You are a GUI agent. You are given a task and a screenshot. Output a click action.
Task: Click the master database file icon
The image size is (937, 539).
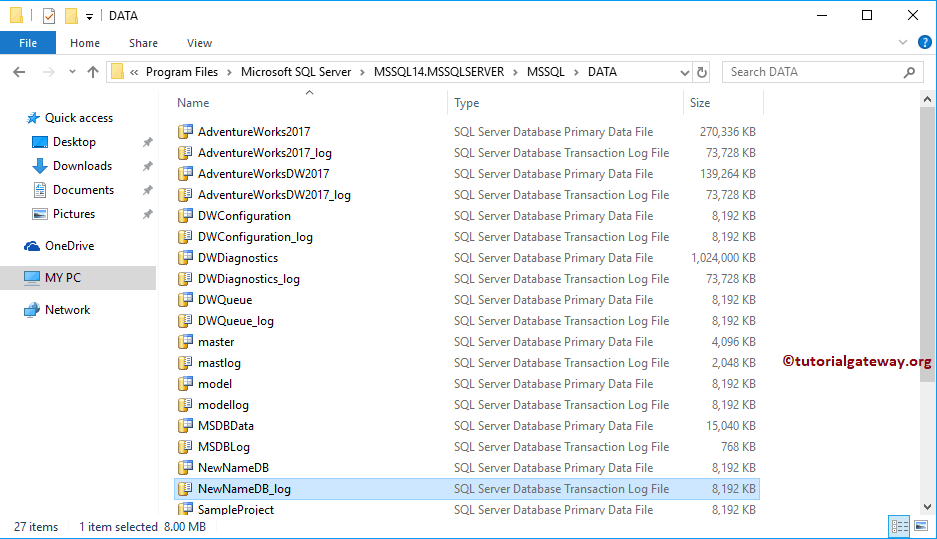tap(185, 341)
